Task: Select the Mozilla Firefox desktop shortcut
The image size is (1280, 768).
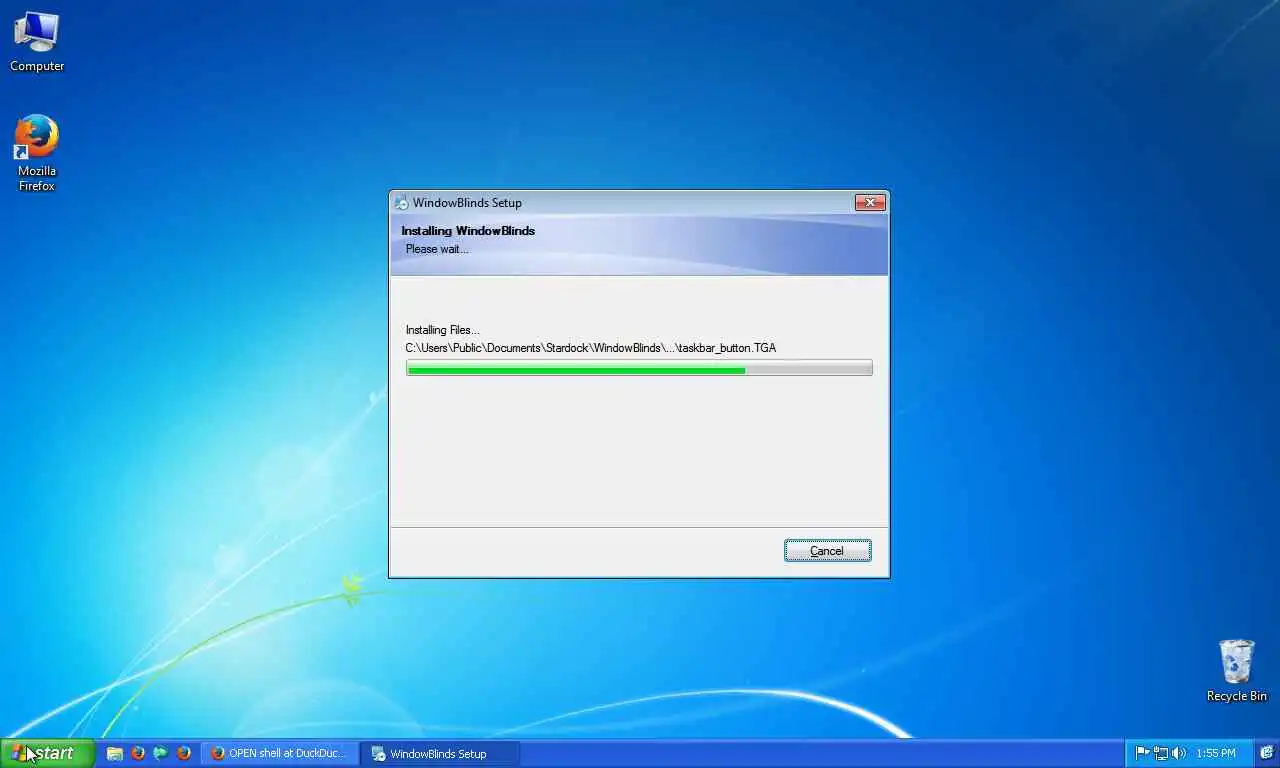Action: [37, 153]
